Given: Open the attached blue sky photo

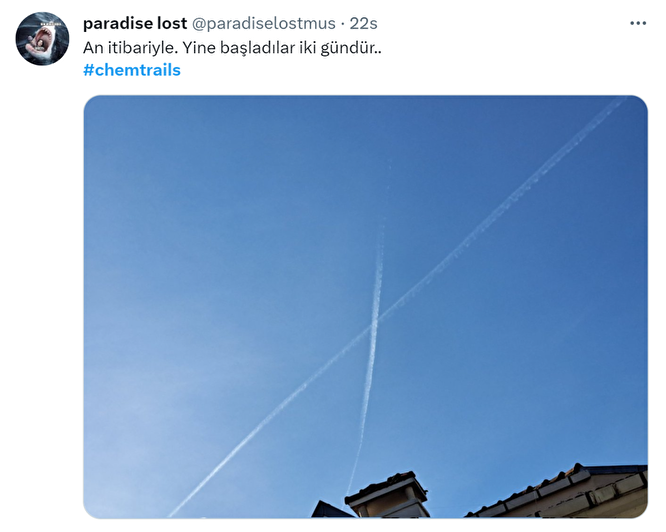Looking at the screenshot, I should [x=365, y=307].
